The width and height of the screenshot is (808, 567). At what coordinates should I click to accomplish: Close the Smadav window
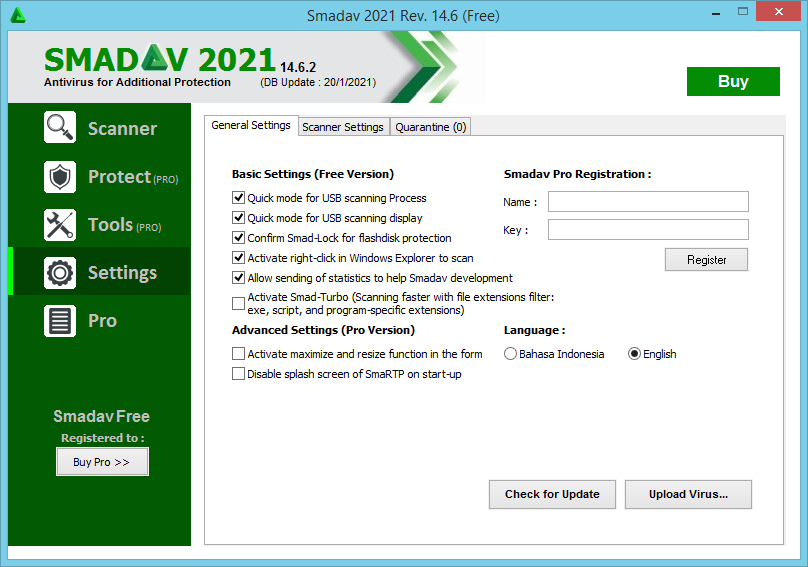[779, 11]
